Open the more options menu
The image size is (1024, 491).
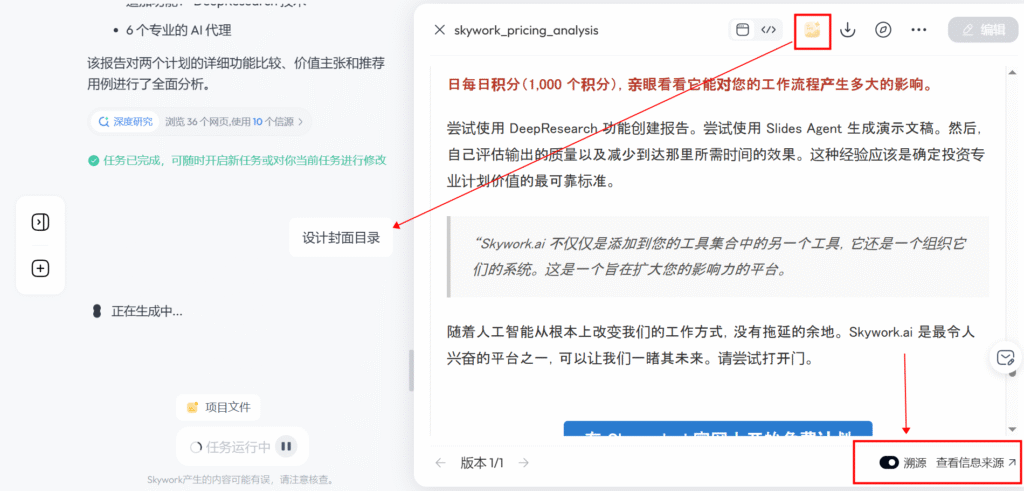[x=919, y=30]
